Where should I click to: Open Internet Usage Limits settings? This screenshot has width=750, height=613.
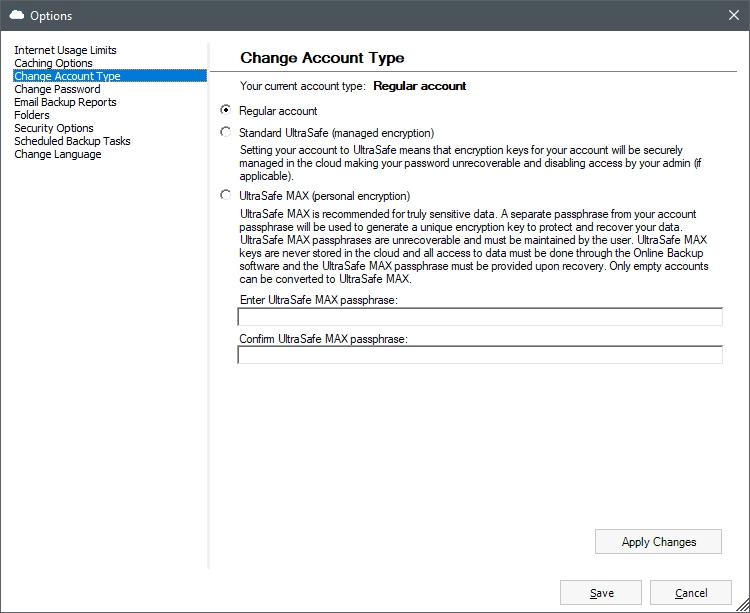point(65,50)
